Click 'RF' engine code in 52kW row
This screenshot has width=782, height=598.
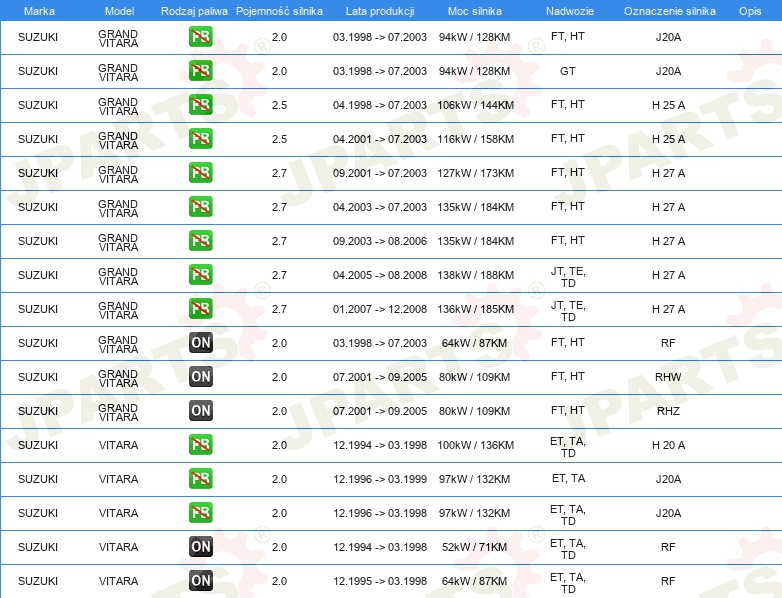click(x=668, y=547)
